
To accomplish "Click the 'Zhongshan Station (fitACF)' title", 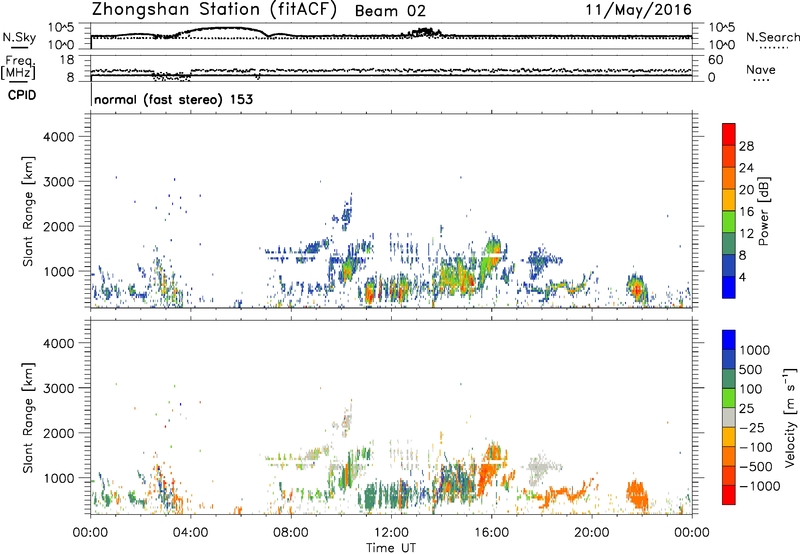I will [214, 10].
